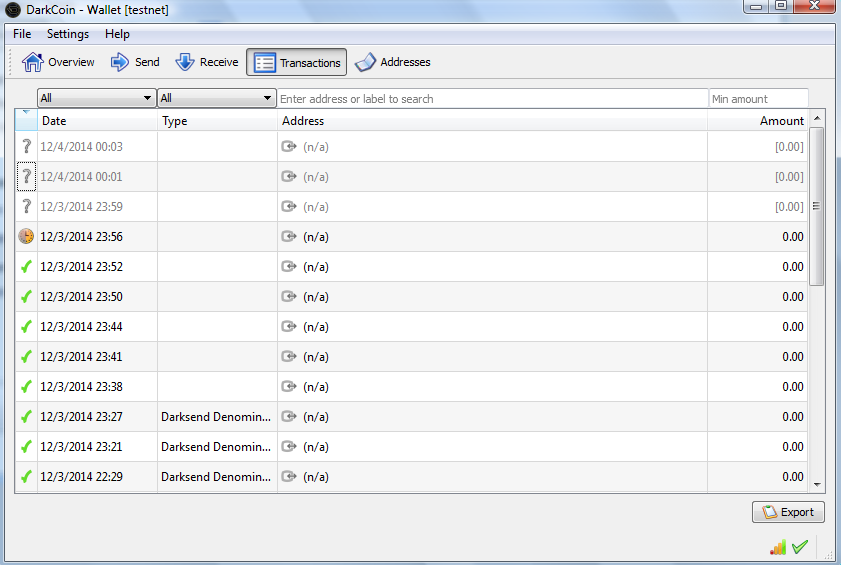The image size is (841, 565).
Task: Click the network connections signal bars icon
Action: [x=778, y=547]
